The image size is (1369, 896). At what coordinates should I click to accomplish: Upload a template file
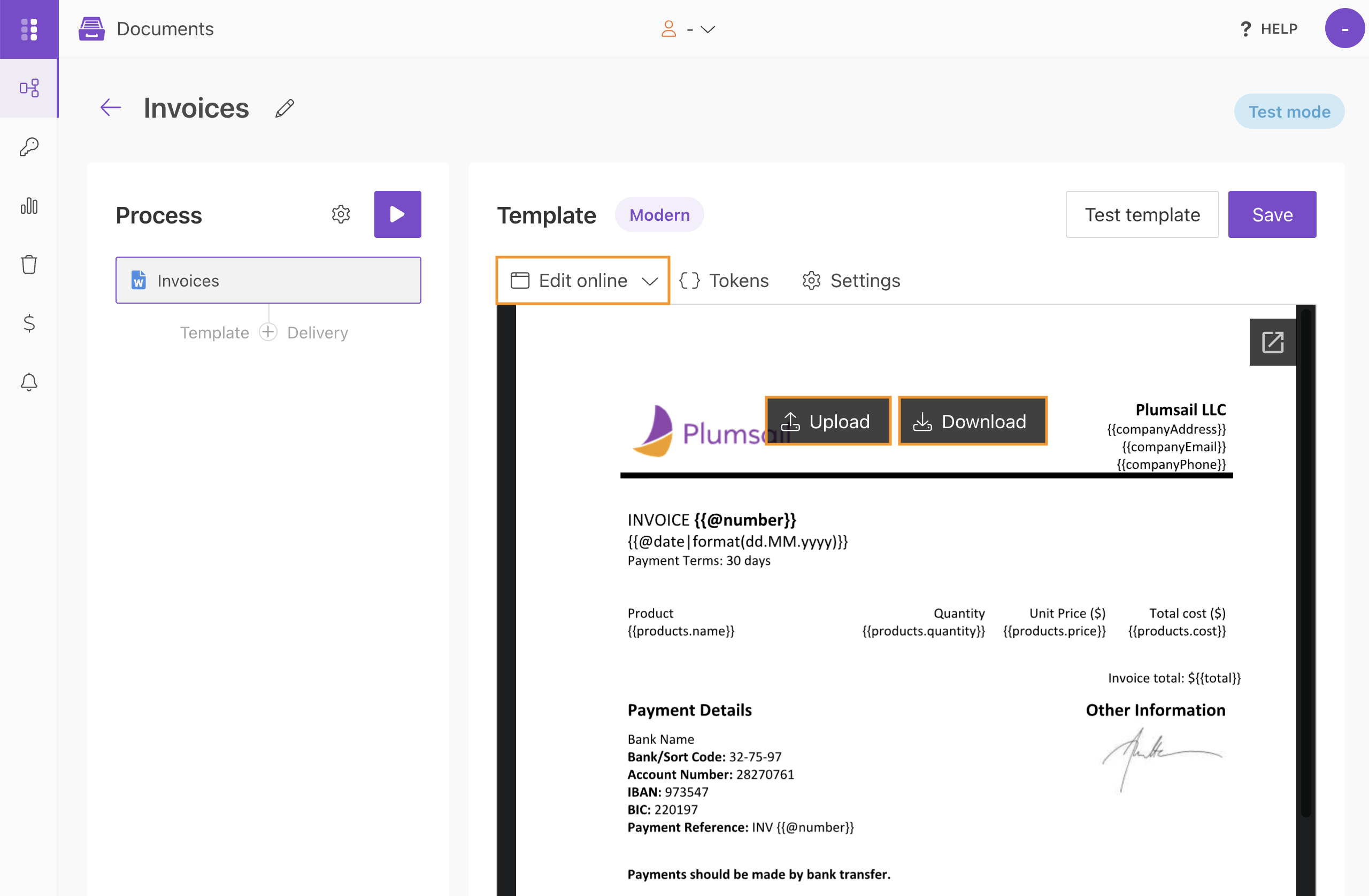[x=827, y=421]
